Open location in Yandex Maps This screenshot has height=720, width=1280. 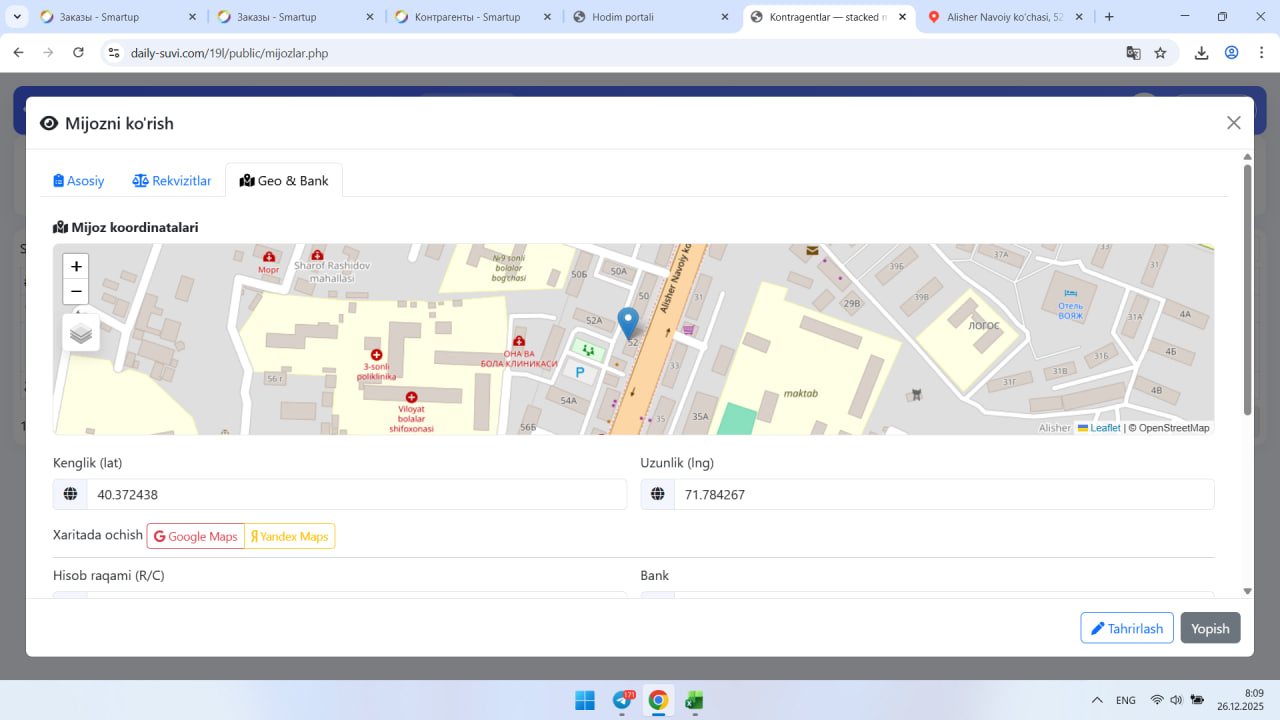click(x=290, y=536)
